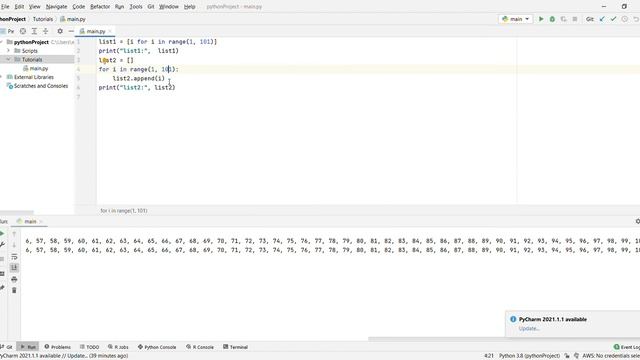Open the Tools menu

pos(136,7)
